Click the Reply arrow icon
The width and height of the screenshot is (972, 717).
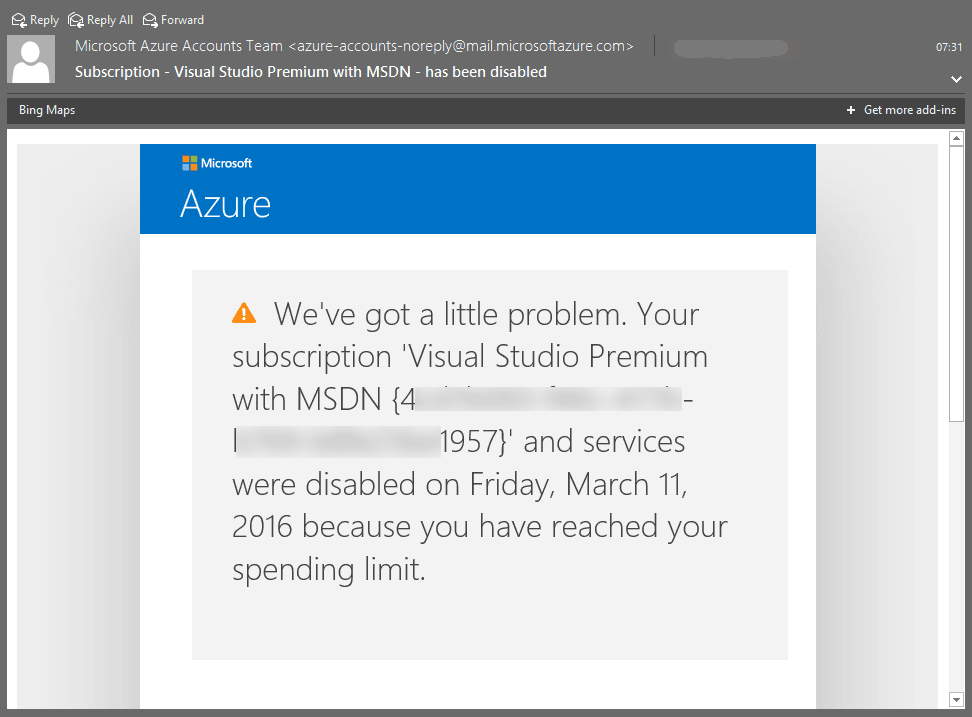(x=18, y=20)
